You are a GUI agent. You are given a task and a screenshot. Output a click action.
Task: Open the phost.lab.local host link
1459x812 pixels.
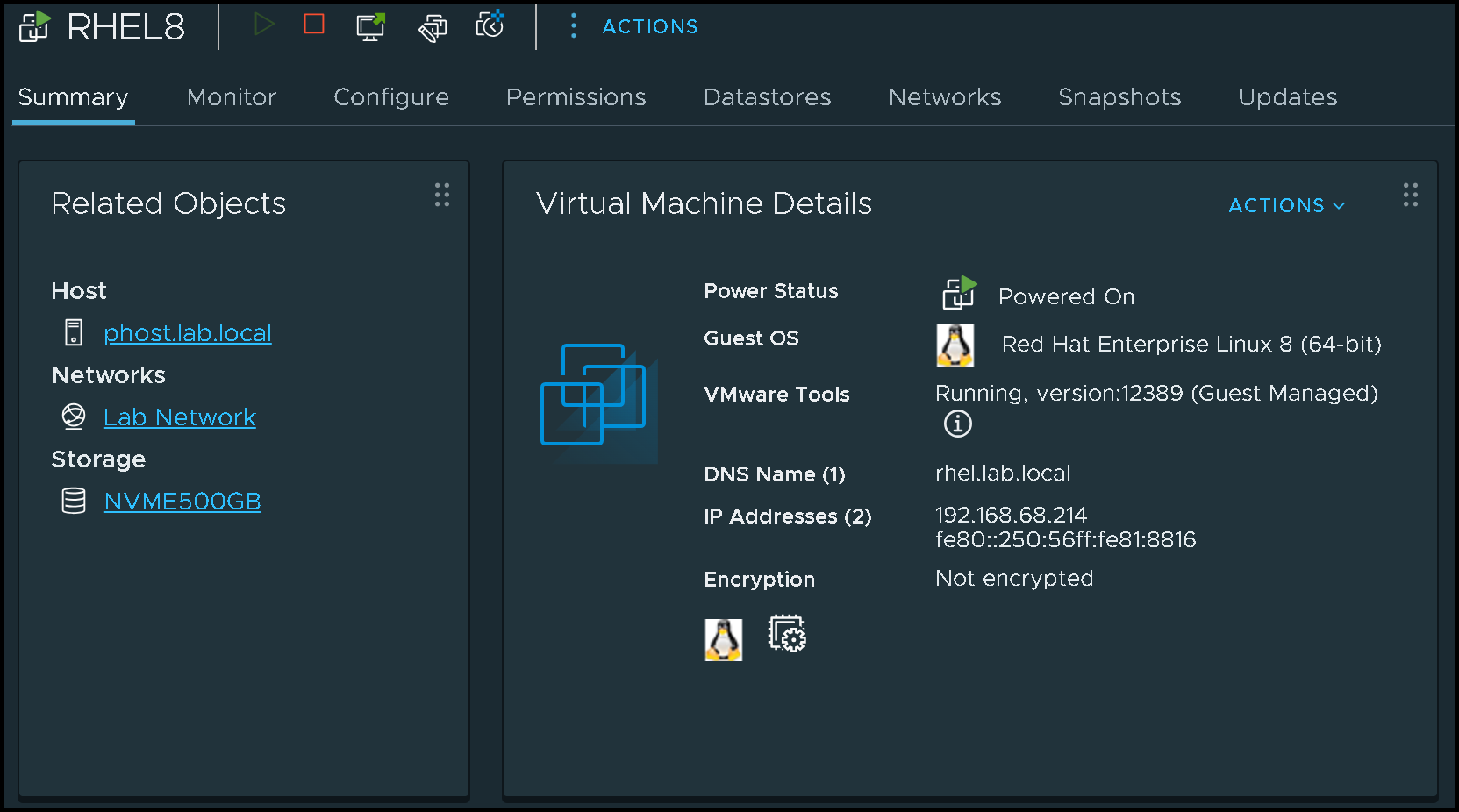coord(187,333)
